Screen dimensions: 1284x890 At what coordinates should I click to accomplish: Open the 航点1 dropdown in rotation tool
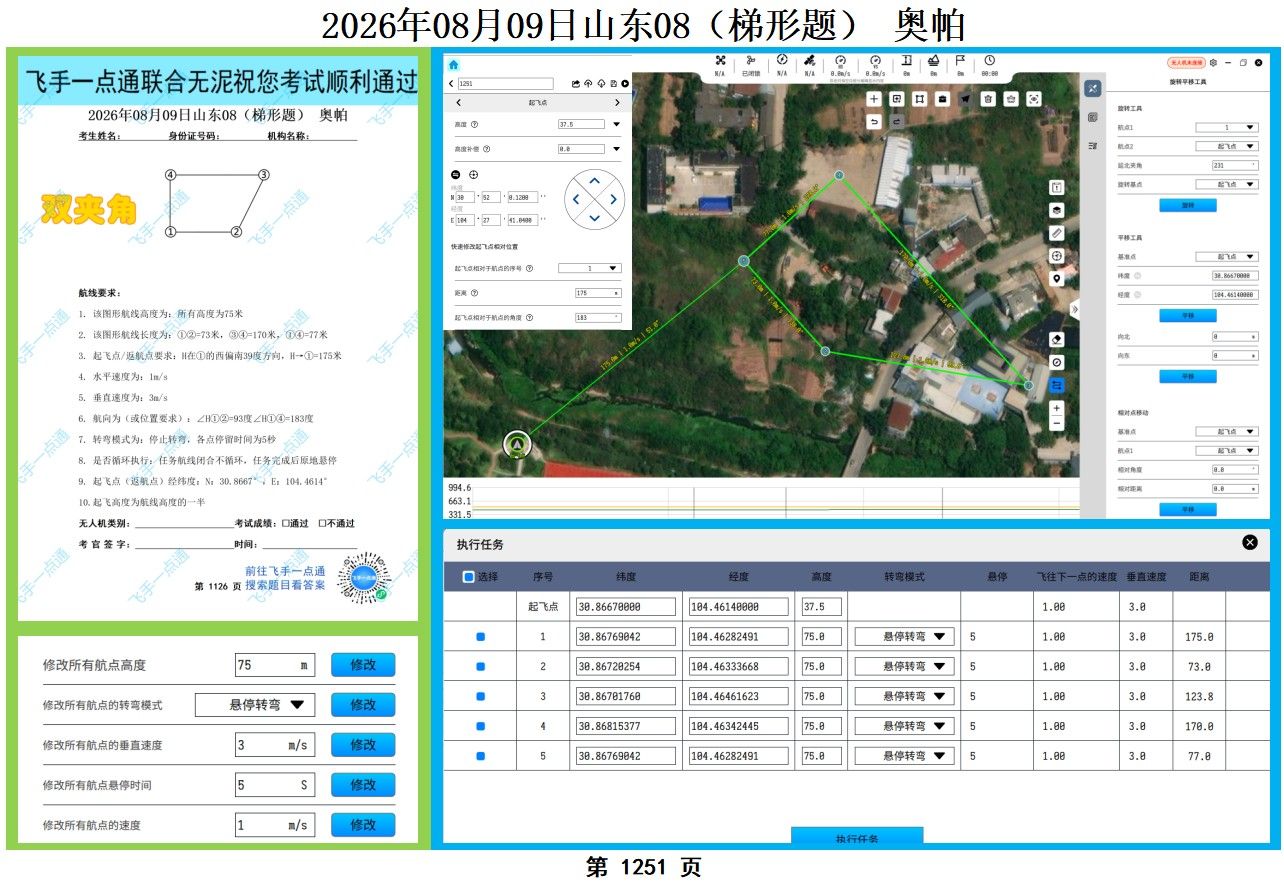point(1227,128)
